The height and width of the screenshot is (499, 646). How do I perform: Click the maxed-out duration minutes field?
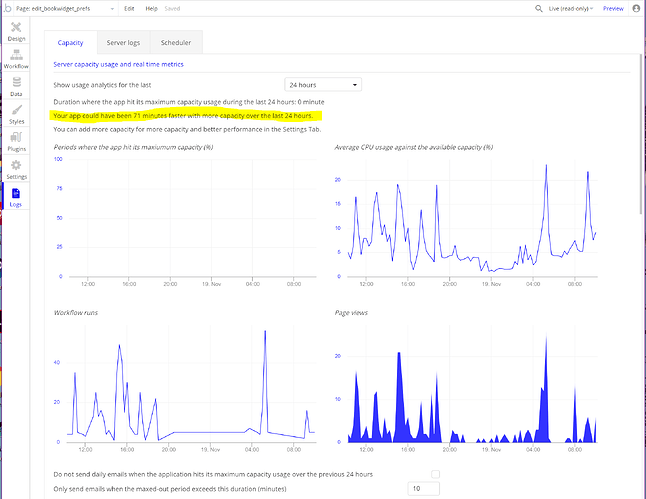[424, 489]
